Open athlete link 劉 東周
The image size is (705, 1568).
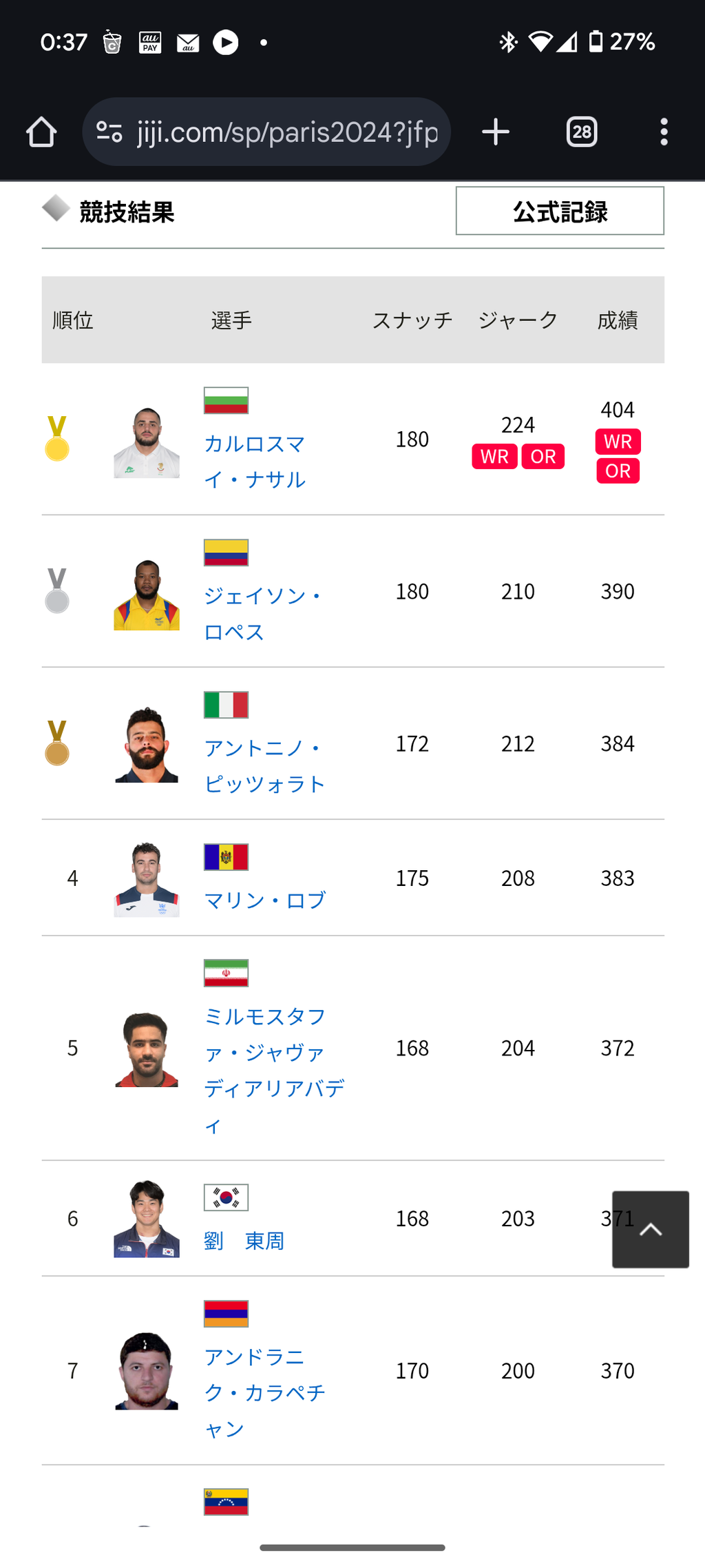click(244, 1240)
